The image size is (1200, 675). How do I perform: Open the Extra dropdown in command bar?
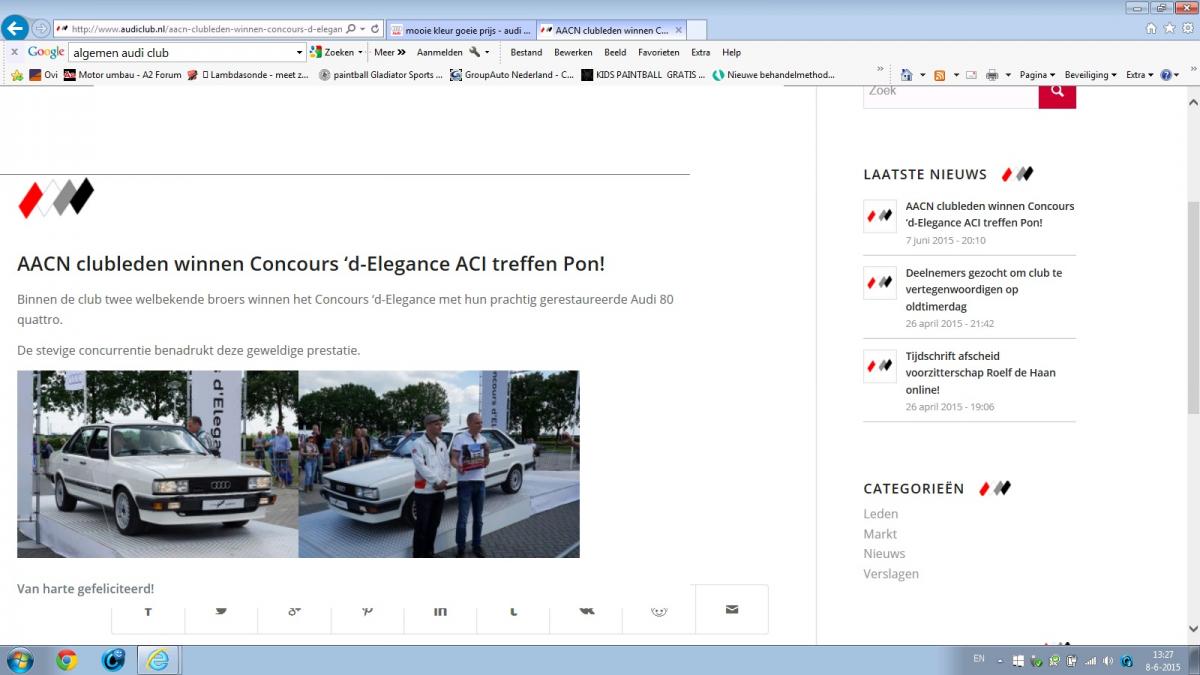click(x=1139, y=75)
